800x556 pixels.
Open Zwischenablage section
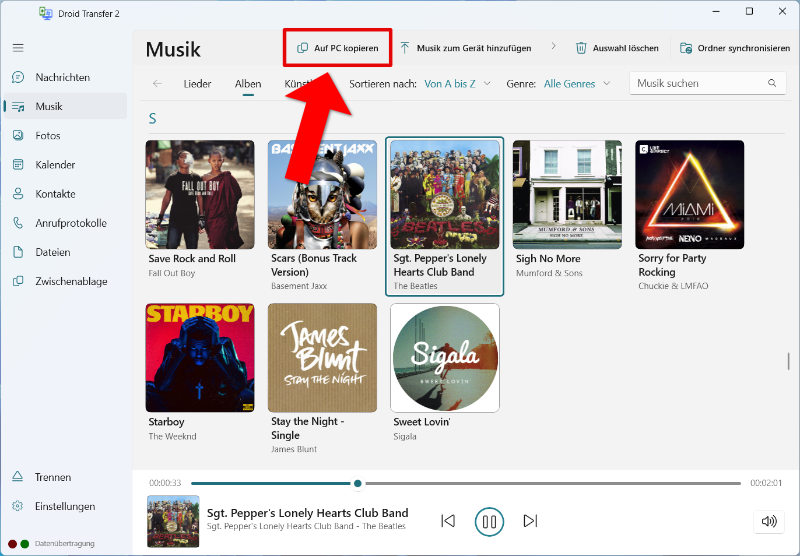pos(71,281)
